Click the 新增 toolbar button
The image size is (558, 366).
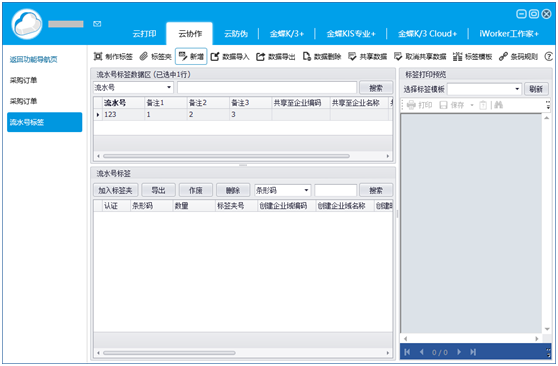pos(191,56)
